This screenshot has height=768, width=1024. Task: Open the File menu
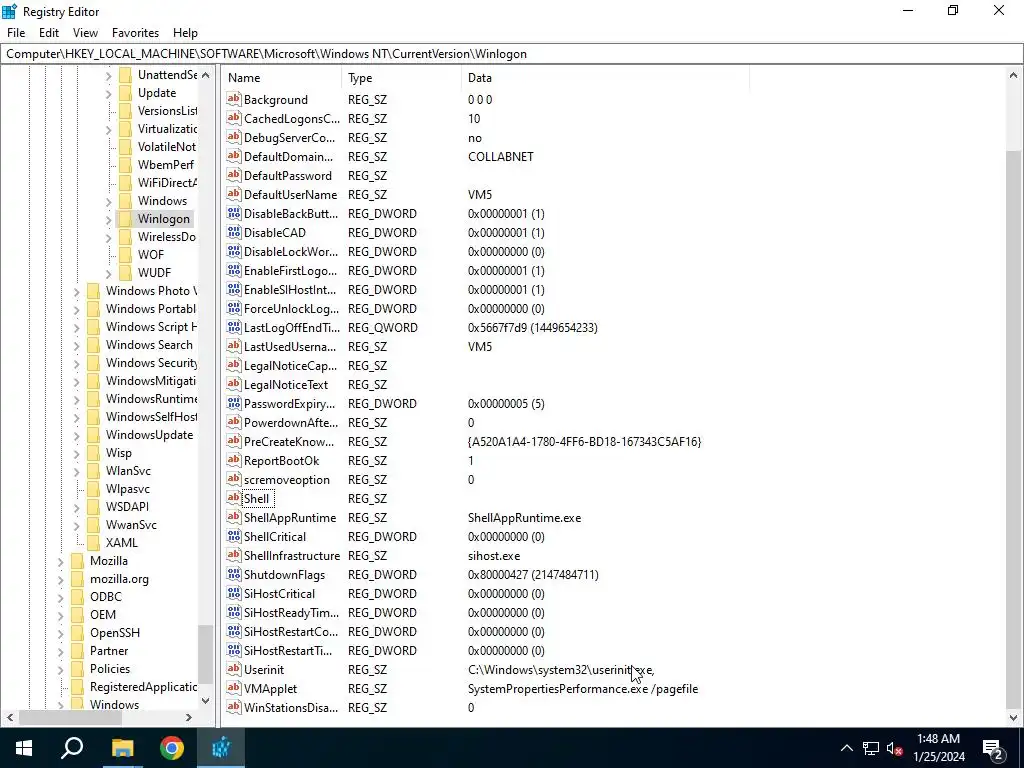(16, 33)
